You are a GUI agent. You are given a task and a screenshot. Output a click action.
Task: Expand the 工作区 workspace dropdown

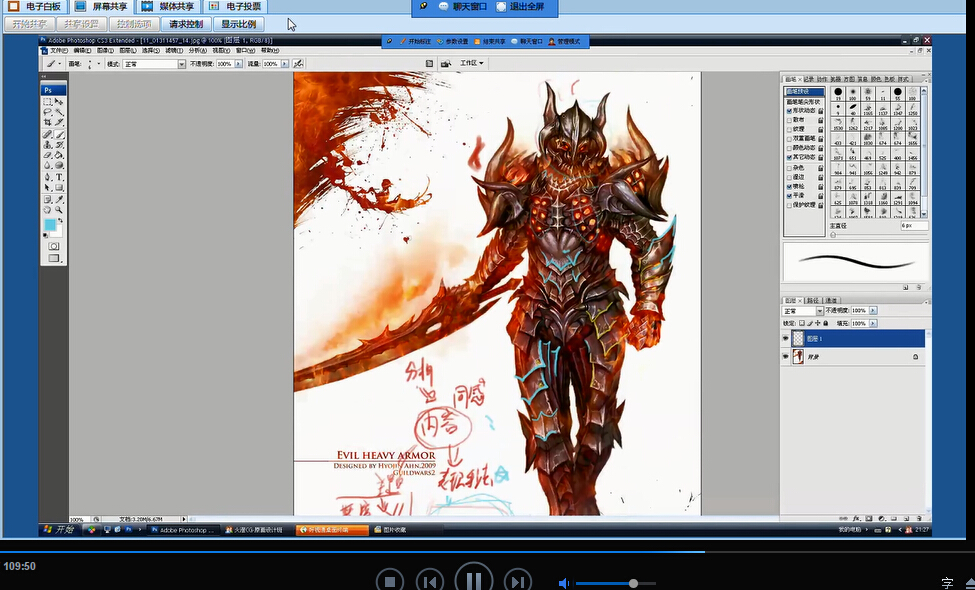coord(471,63)
